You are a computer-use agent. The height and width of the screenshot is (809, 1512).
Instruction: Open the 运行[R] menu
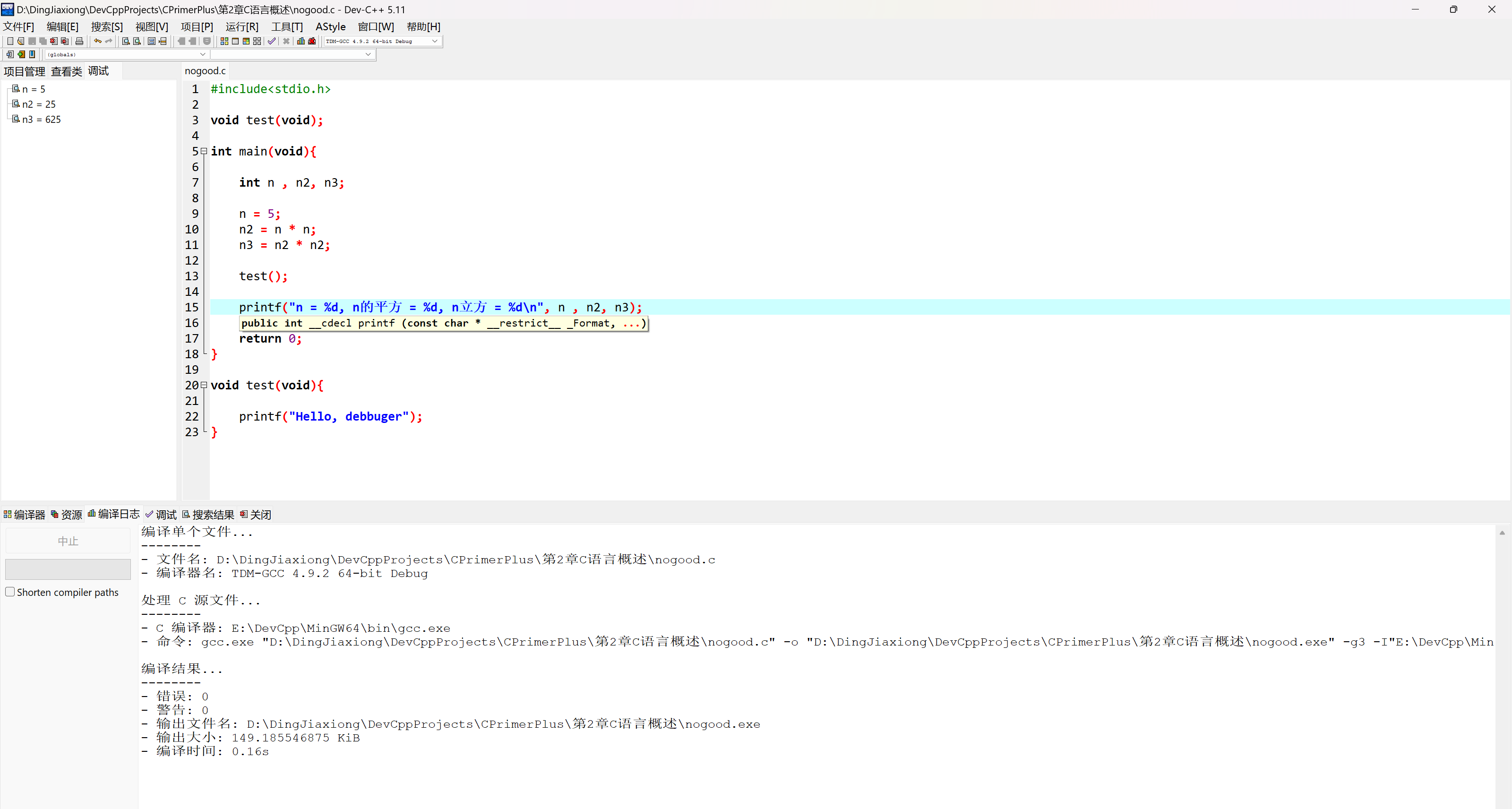(x=242, y=26)
